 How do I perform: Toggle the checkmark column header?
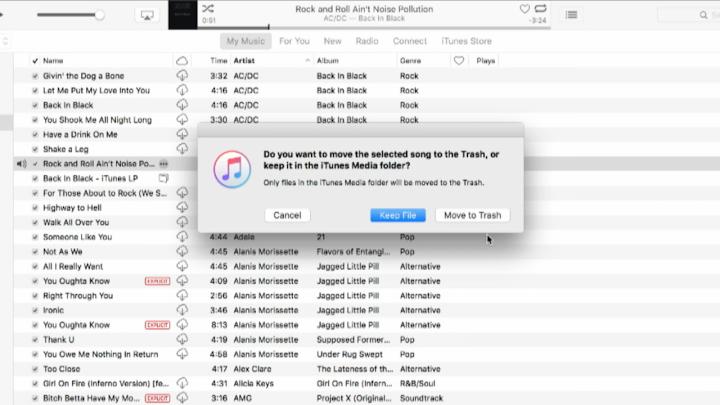[x=35, y=61]
